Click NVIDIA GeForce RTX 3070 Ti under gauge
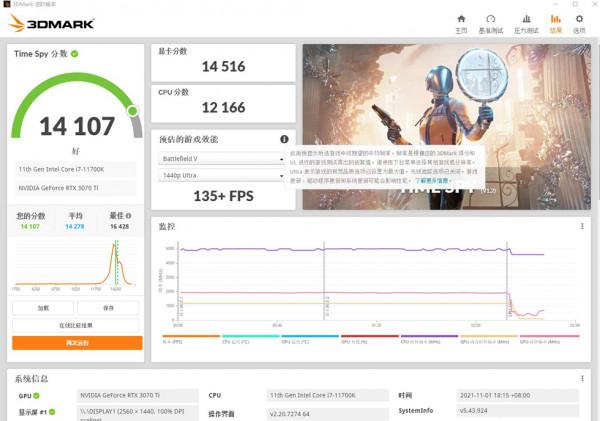 click(75, 188)
